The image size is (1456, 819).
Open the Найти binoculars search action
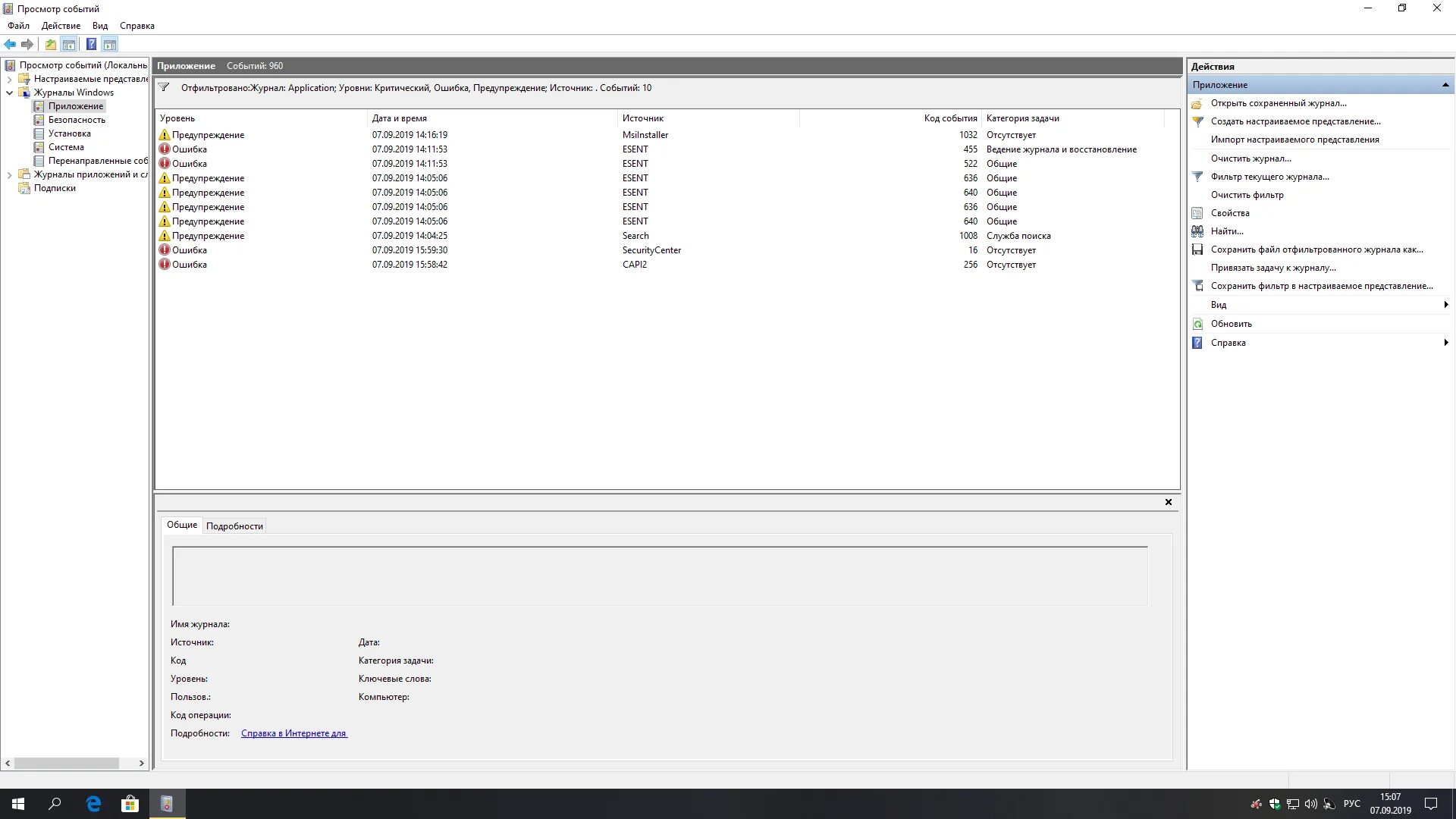click(1227, 231)
